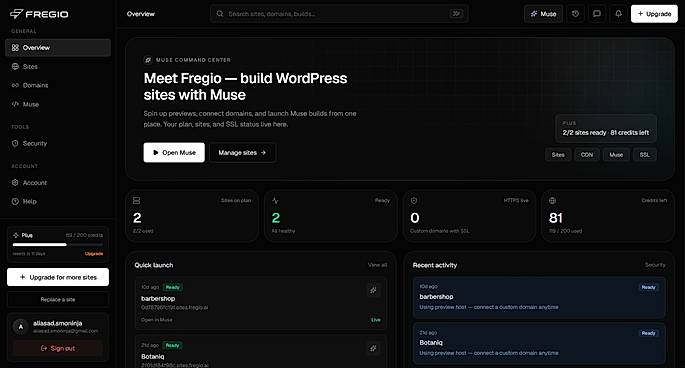Open the Security tools page
Viewport: 685px width, 368px height.
58,143
